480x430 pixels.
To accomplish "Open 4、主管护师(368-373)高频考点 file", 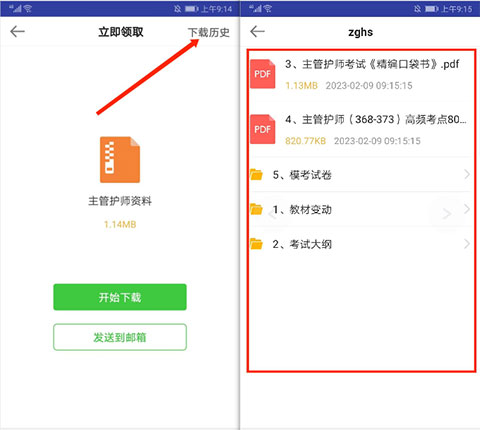I will [x=360, y=129].
